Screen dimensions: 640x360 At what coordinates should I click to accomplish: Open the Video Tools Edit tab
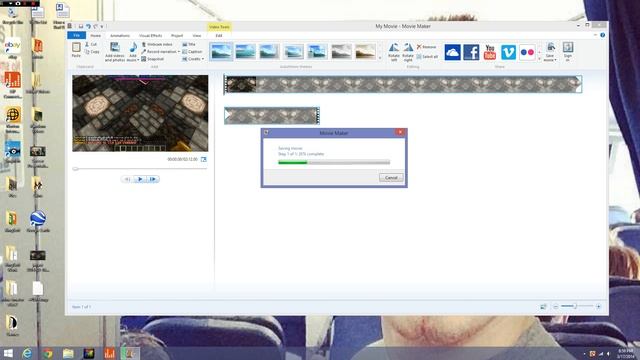(219, 36)
